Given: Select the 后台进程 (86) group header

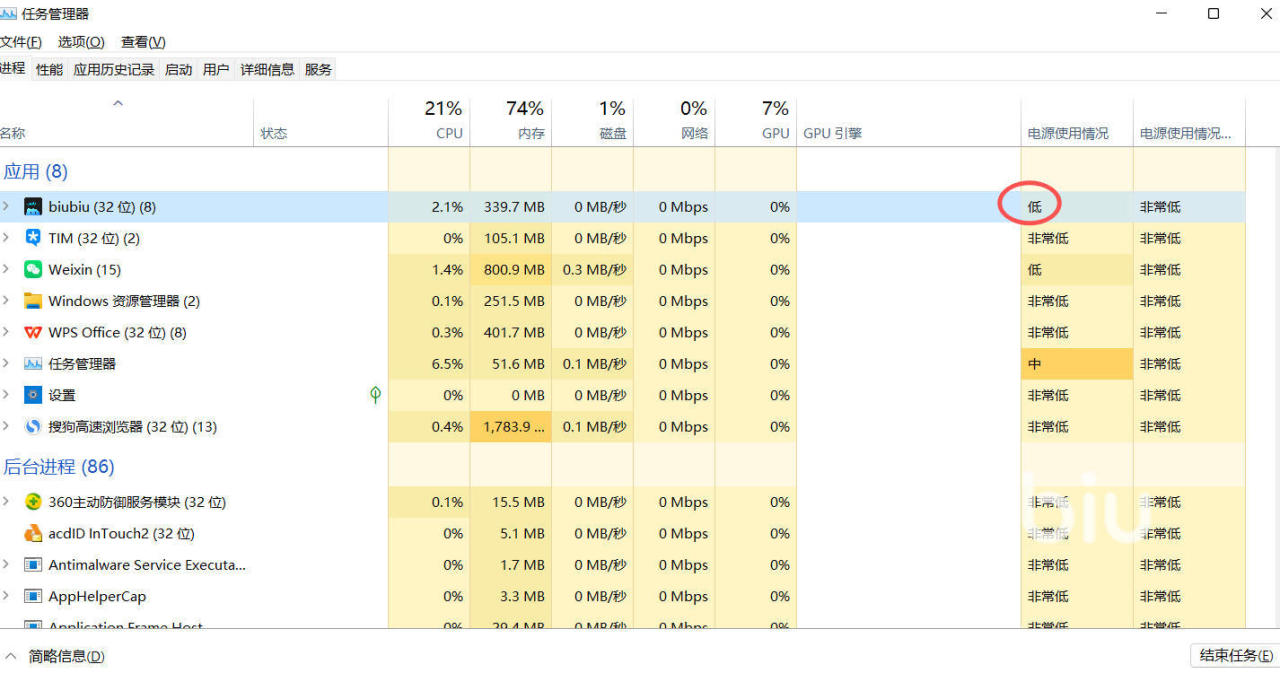Looking at the screenshot, I should 58,467.
